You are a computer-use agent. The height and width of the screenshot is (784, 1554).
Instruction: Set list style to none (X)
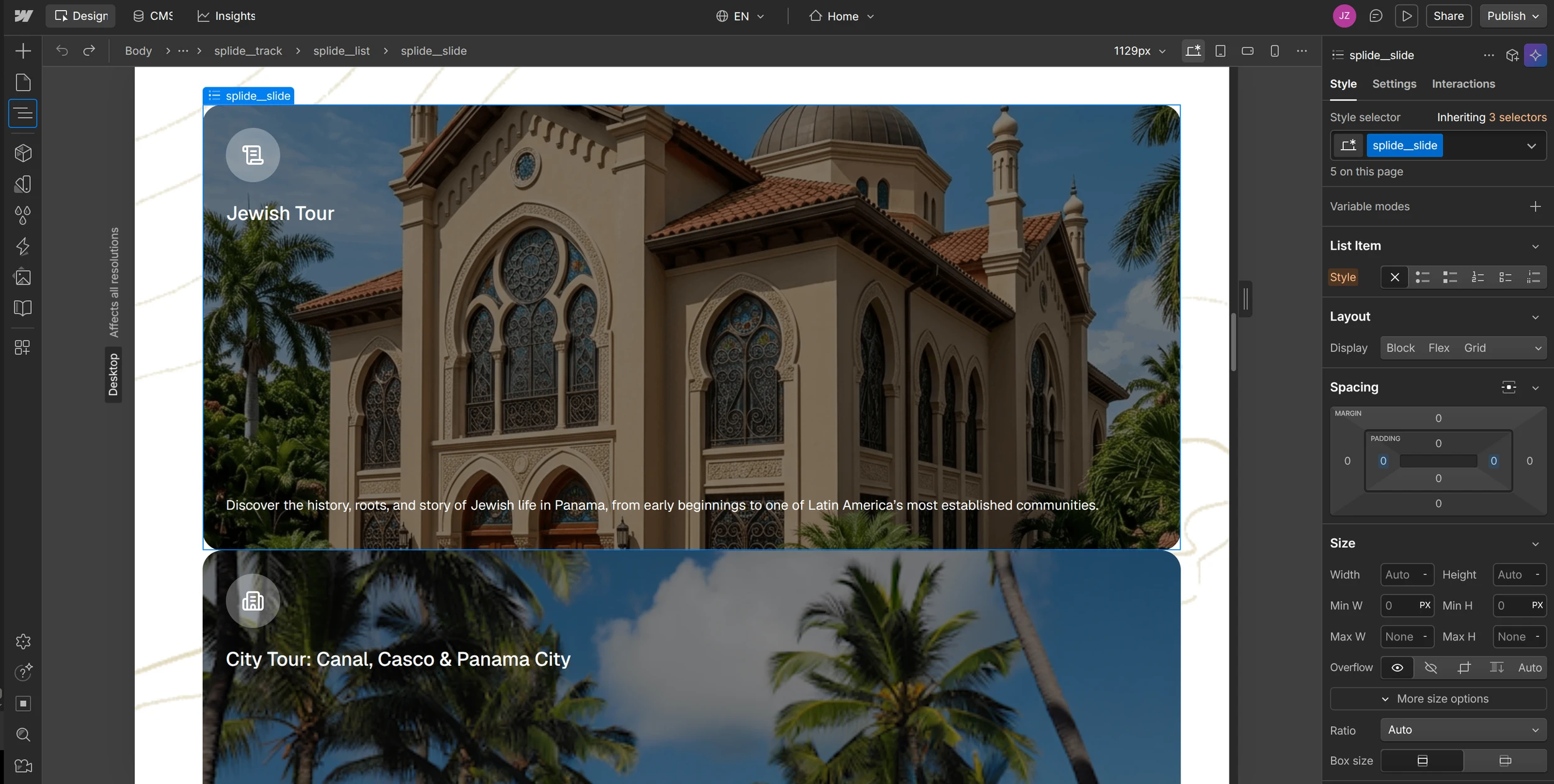[x=1394, y=277]
